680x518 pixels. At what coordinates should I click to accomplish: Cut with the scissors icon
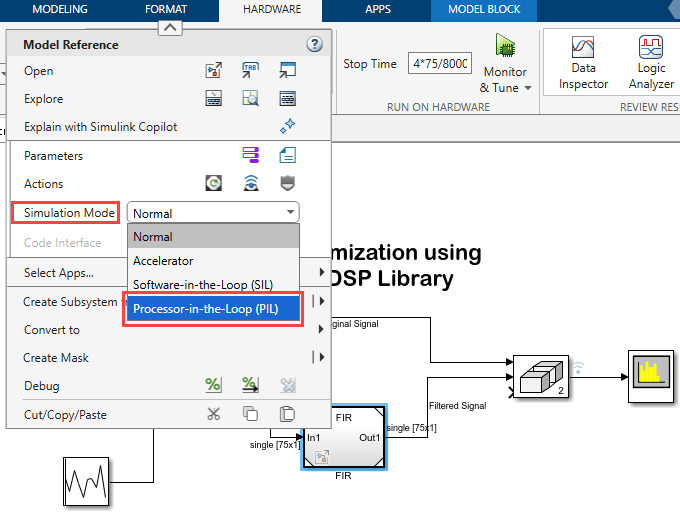coord(213,414)
